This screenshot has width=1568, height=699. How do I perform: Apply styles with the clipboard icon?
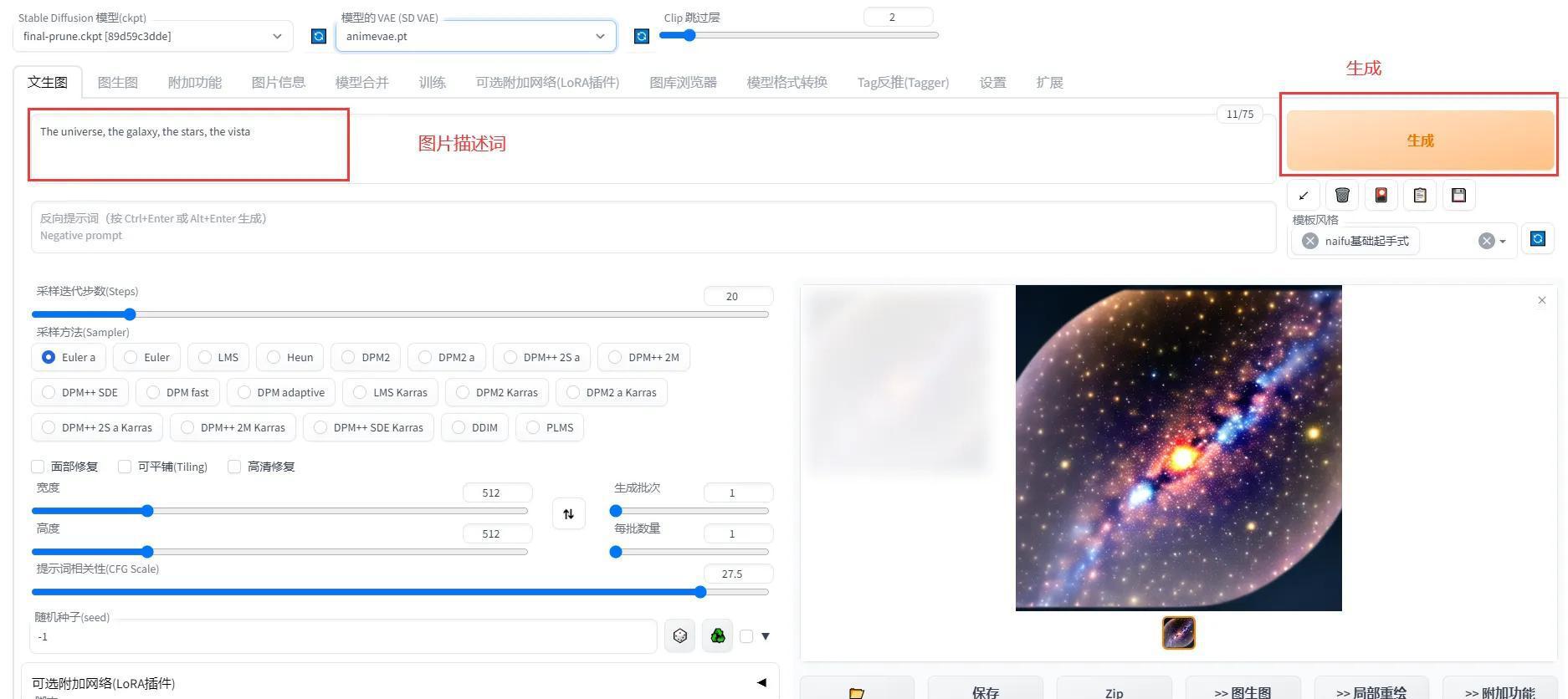(x=1420, y=196)
